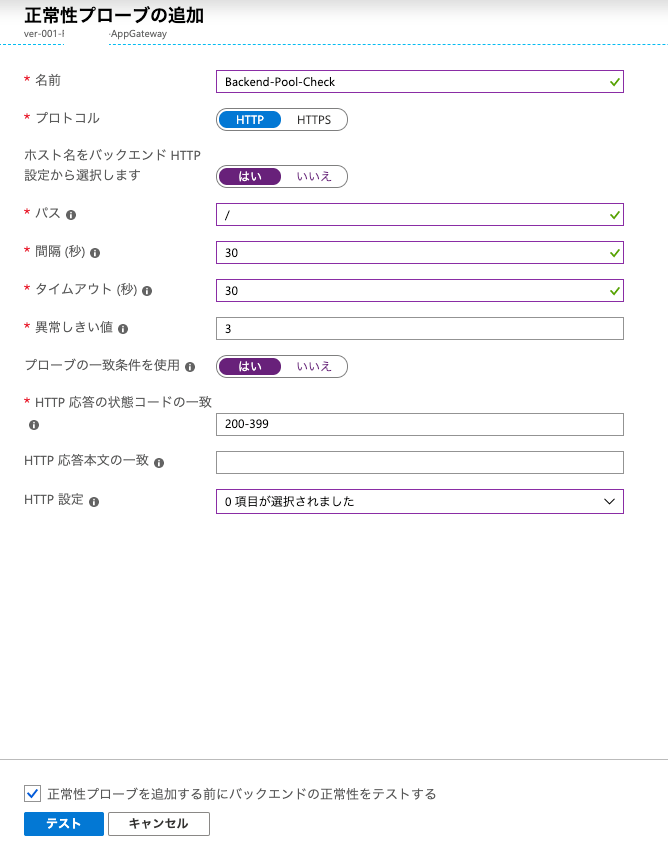Click the テスト button
Image resolution: width=668 pixels, height=845 pixels.
64,823
